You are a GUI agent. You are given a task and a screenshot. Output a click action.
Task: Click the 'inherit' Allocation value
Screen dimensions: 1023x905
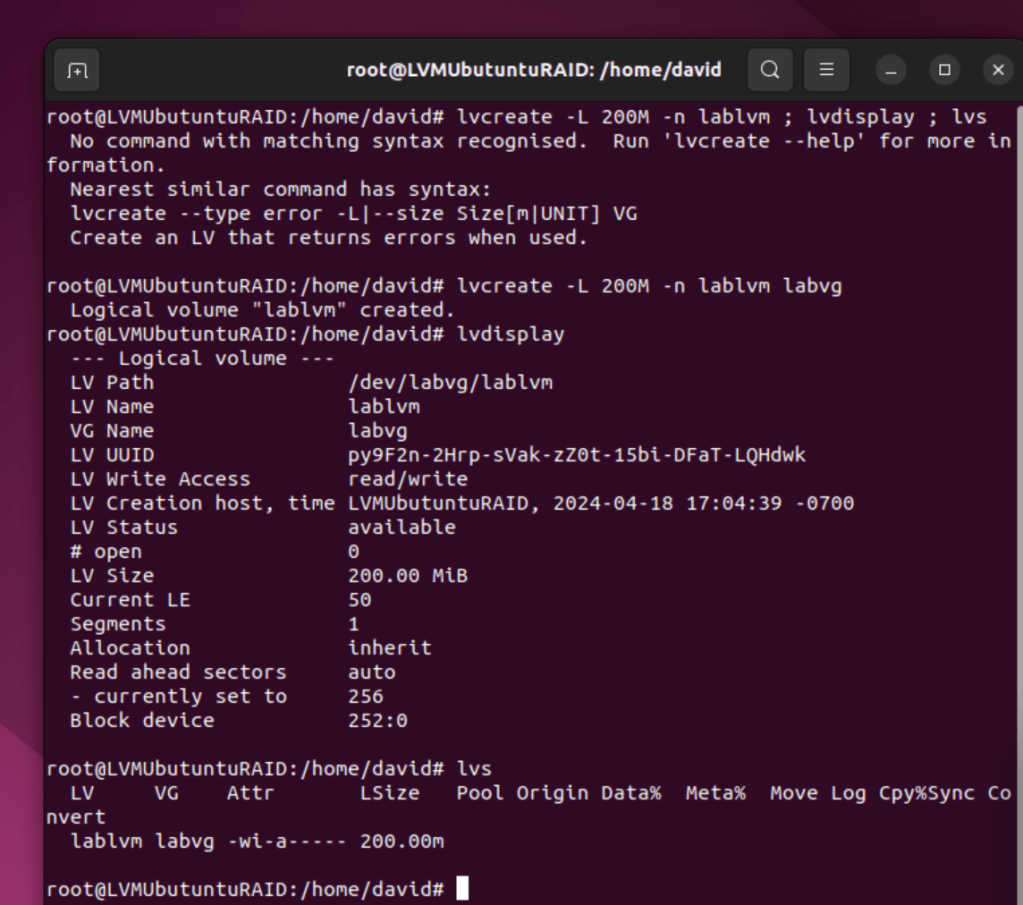(x=389, y=648)
